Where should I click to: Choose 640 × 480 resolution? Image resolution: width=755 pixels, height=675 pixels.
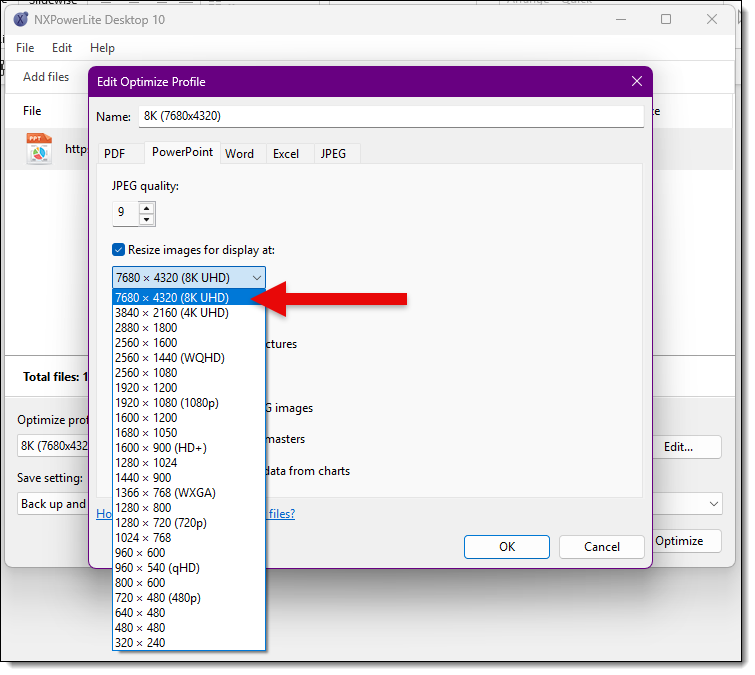(x=189, y=613)
